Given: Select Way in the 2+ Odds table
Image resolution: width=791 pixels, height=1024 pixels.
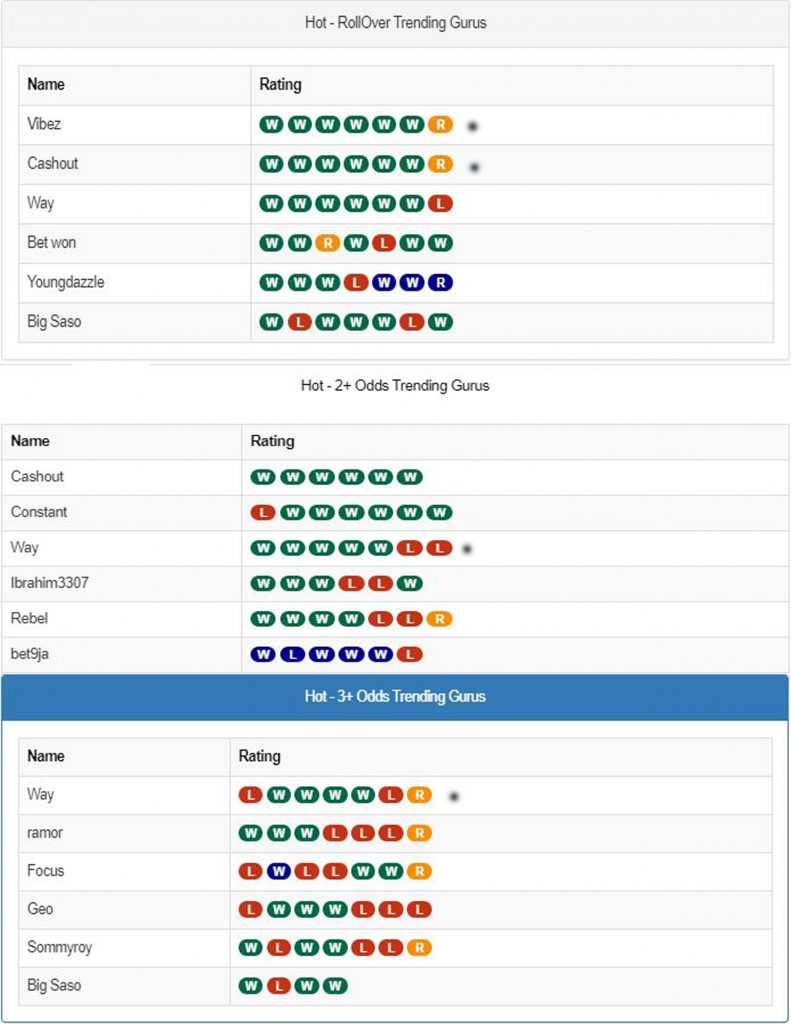Looking at the screenshot, I should click(24, 547).
